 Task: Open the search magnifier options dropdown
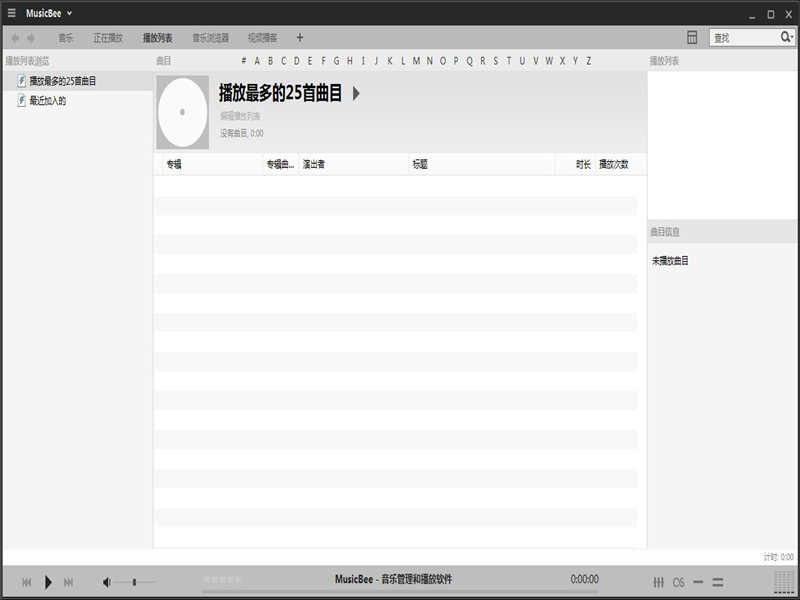point(787,37)
